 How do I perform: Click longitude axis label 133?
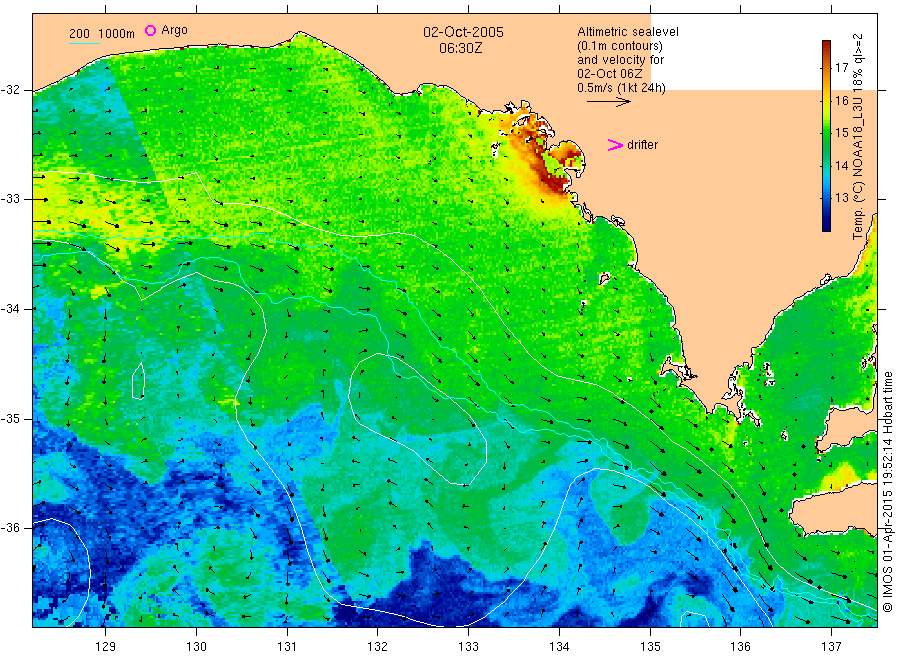468,647
